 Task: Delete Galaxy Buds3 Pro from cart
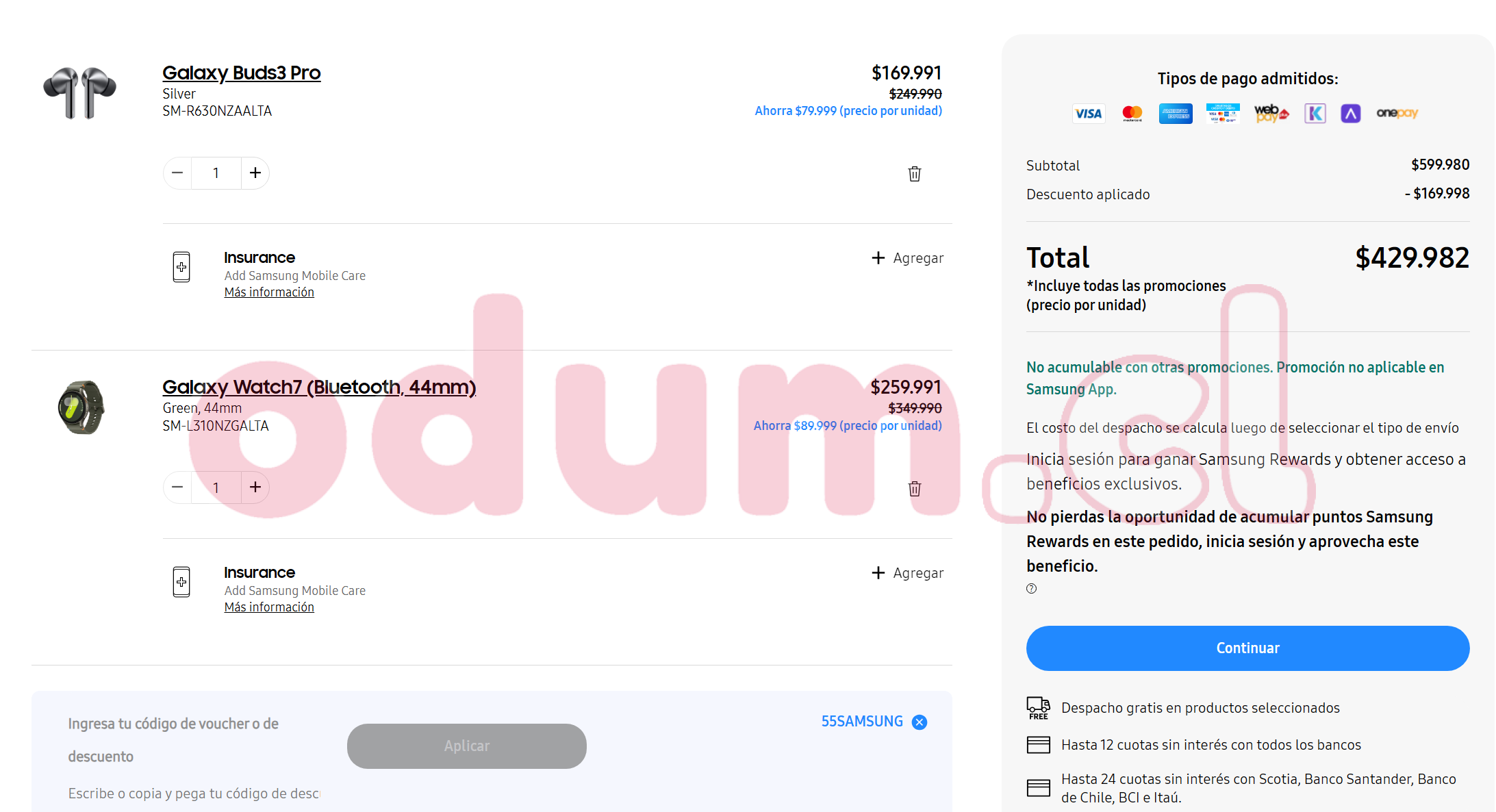[x=914, y=174]
